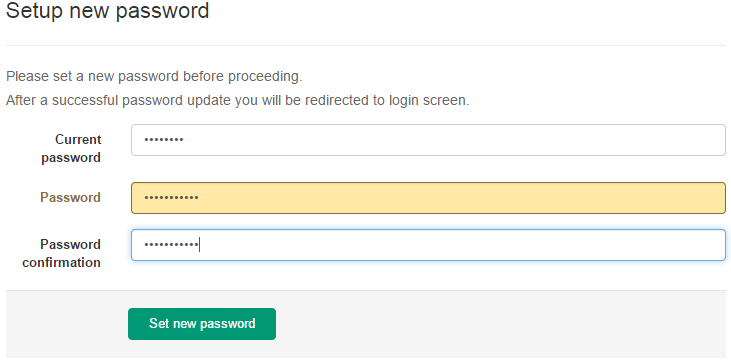Click inside the Password confirmation field
The width and height of the screenshot is (731, 363).
[428, 245]
